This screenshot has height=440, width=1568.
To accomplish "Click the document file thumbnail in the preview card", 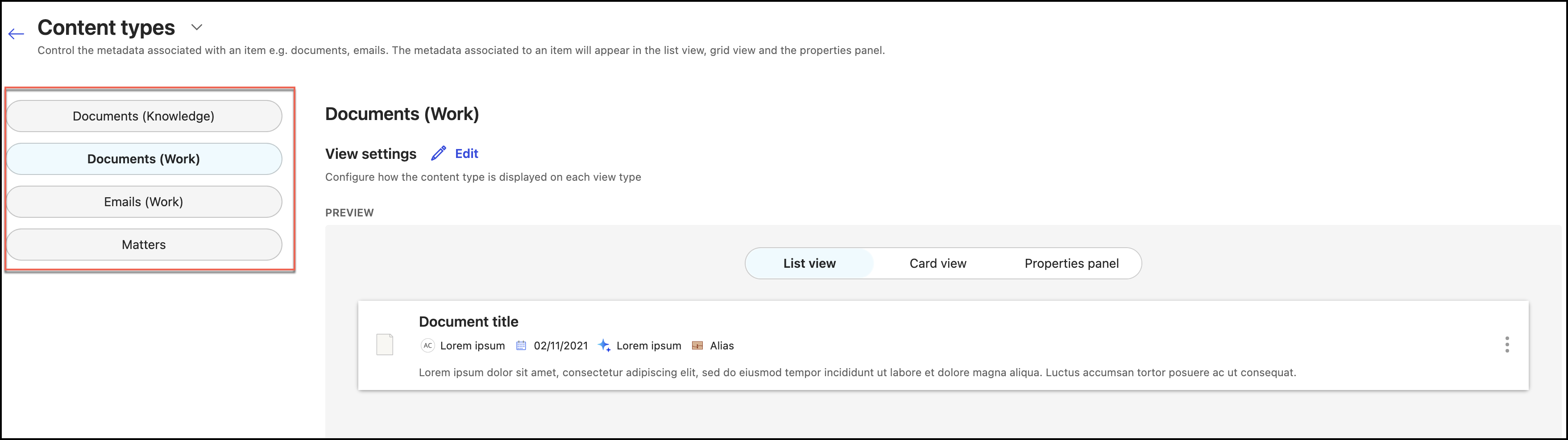I will coord(385,345).
